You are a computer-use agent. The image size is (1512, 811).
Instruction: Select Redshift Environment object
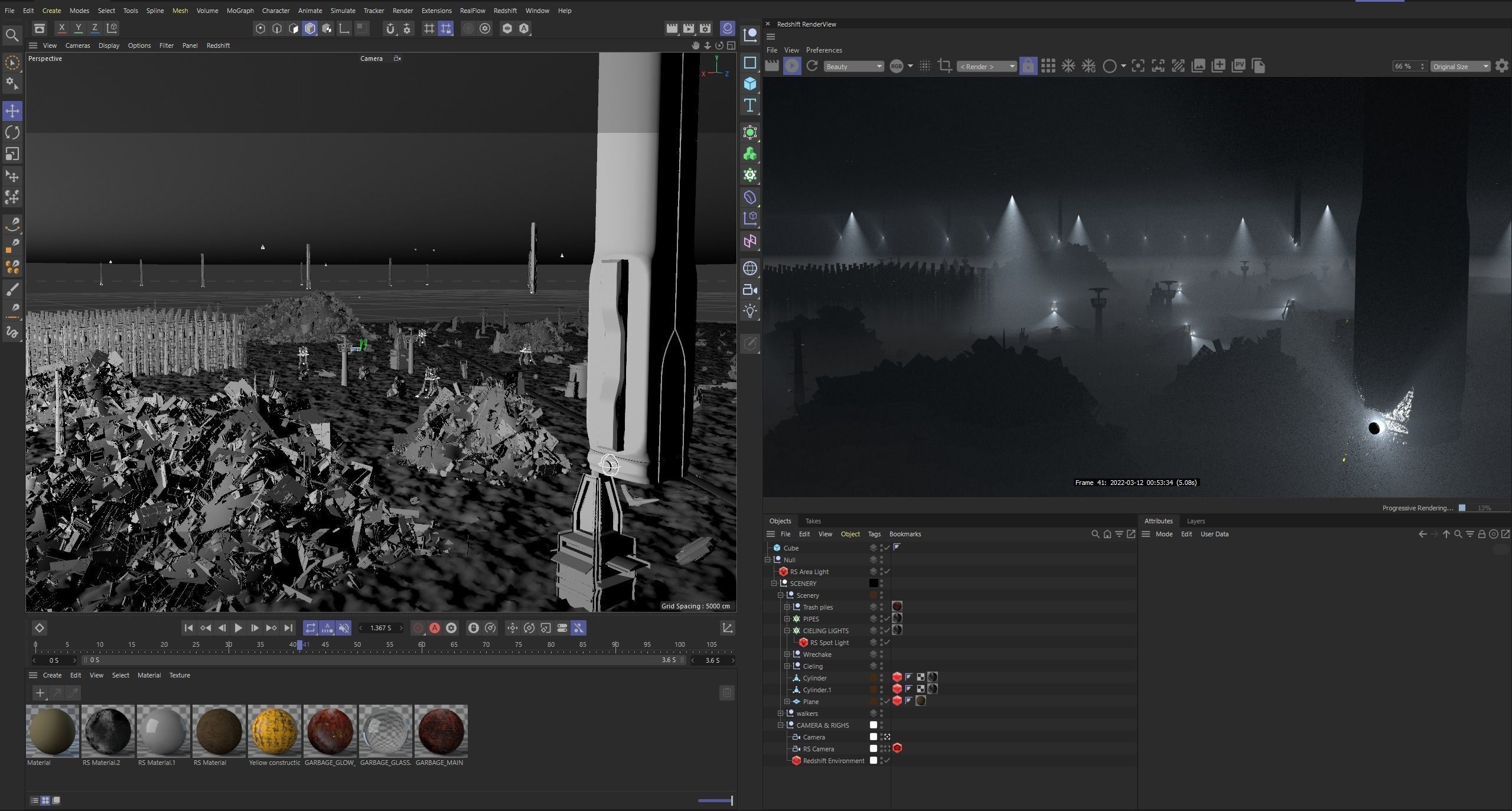coord(833,761)
